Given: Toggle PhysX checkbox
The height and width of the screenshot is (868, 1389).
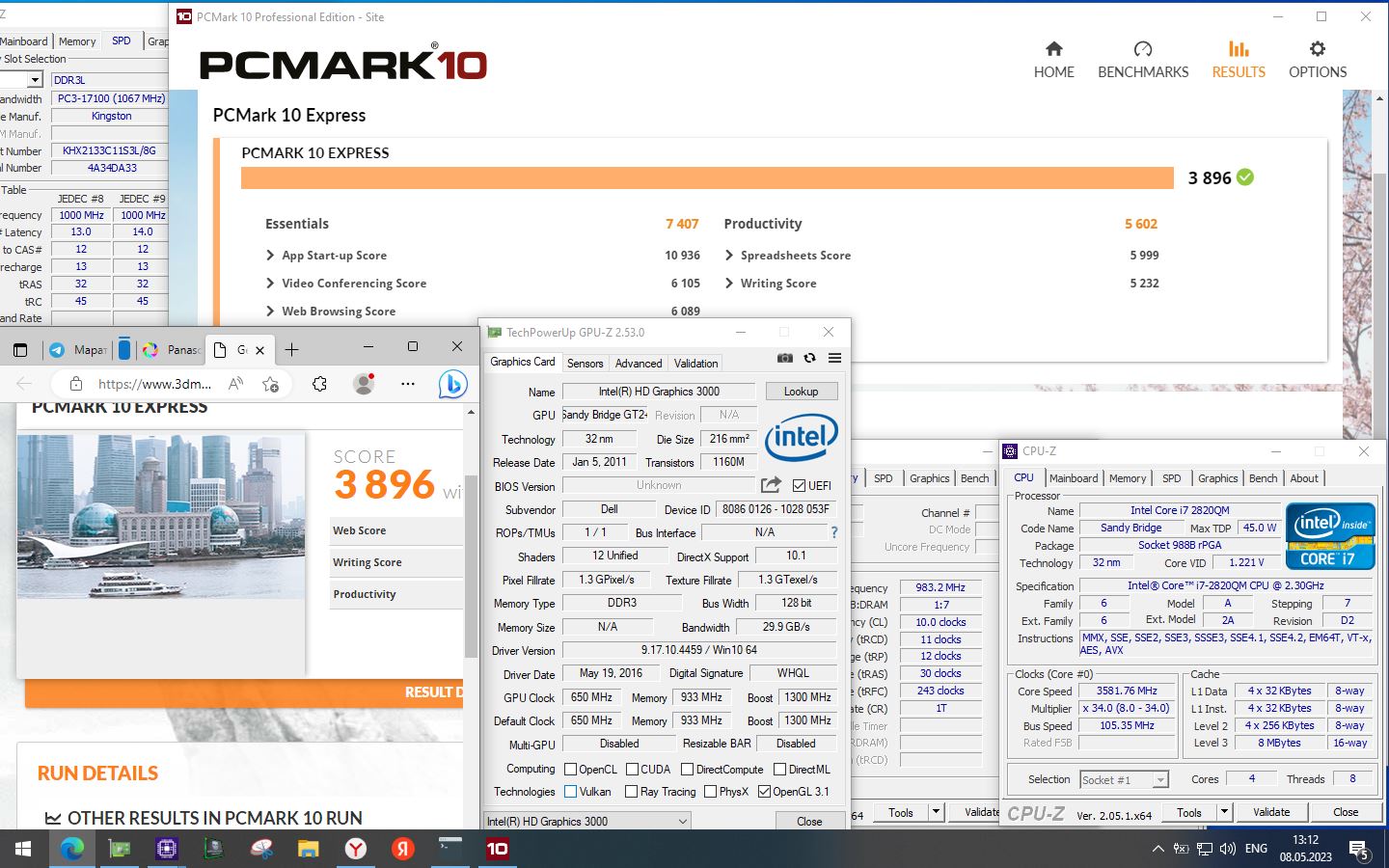Looking at the screenshot, I should pyautogui.click(x=710, y=791).
